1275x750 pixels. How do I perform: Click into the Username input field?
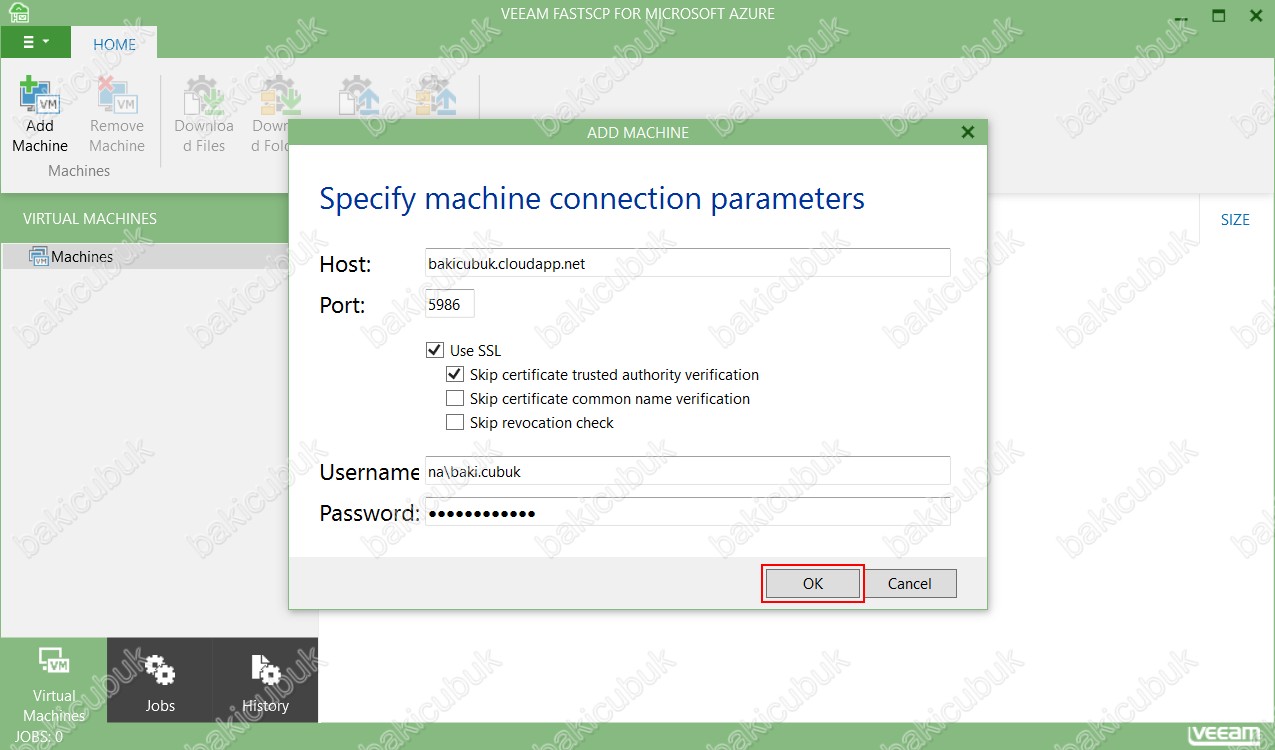pos(687,471)
